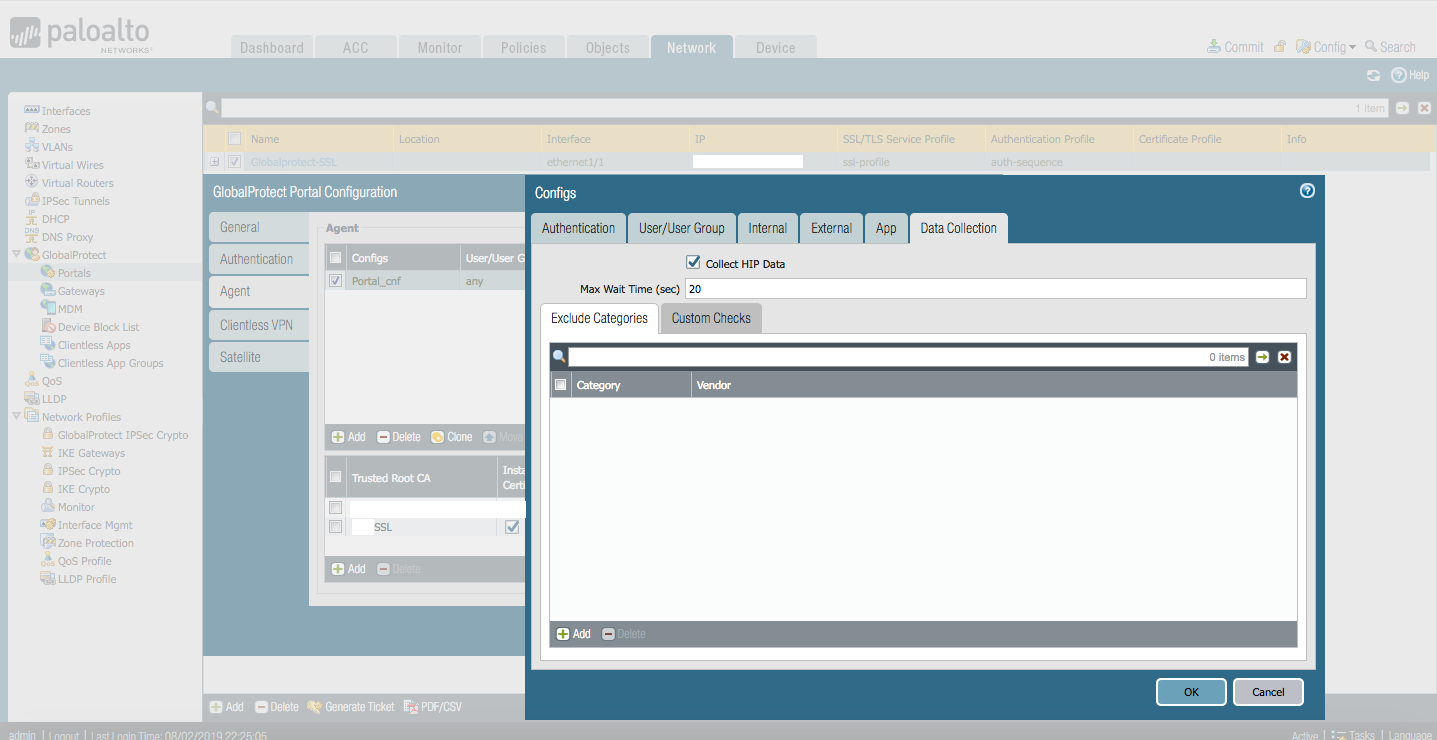Image resolution: width=1437 pixels, height=740 pixels.
Task: Toggle select-all checkbox in Category header
Action: (561, 385)
